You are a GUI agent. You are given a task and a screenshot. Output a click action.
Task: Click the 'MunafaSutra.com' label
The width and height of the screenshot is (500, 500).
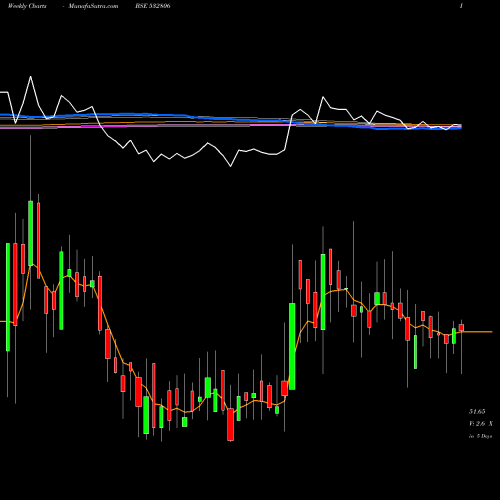93,6
